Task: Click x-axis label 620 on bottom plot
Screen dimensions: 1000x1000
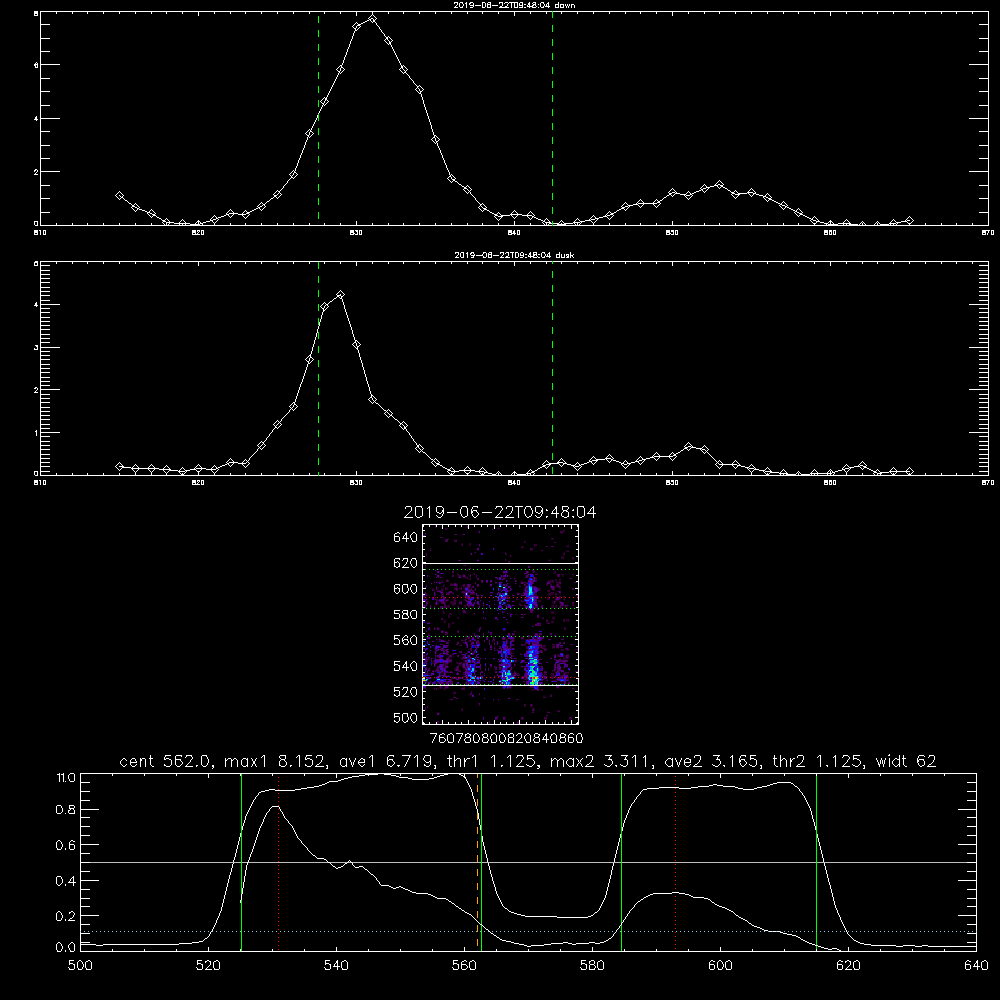Action: coord(848,966)
